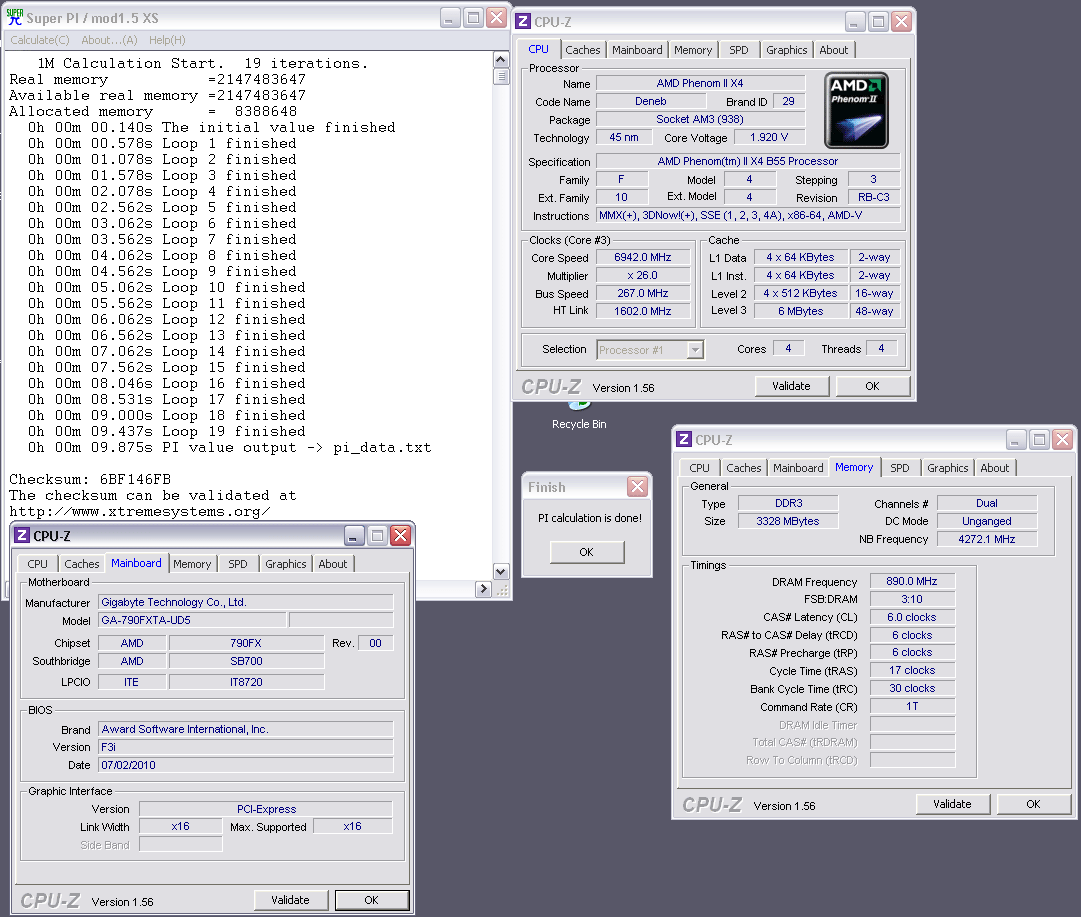
Task: Click Validate in the Memory CPU-Z window
Action: (952, 804)
